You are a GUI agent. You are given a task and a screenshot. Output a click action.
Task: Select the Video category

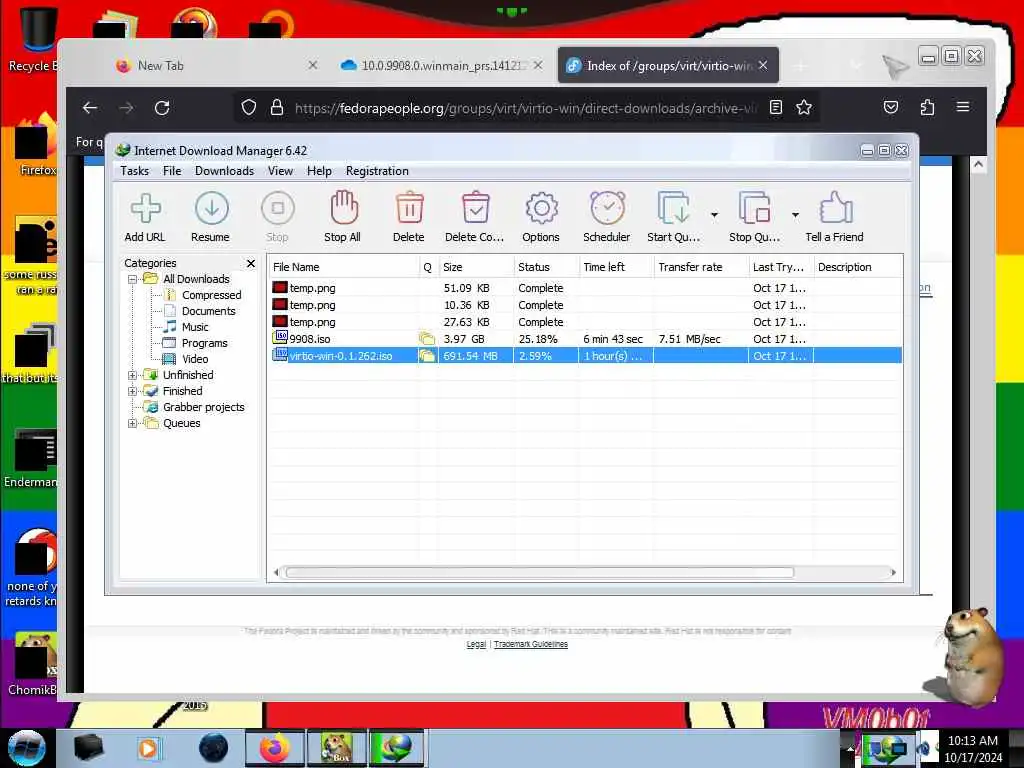coord(195,359)
